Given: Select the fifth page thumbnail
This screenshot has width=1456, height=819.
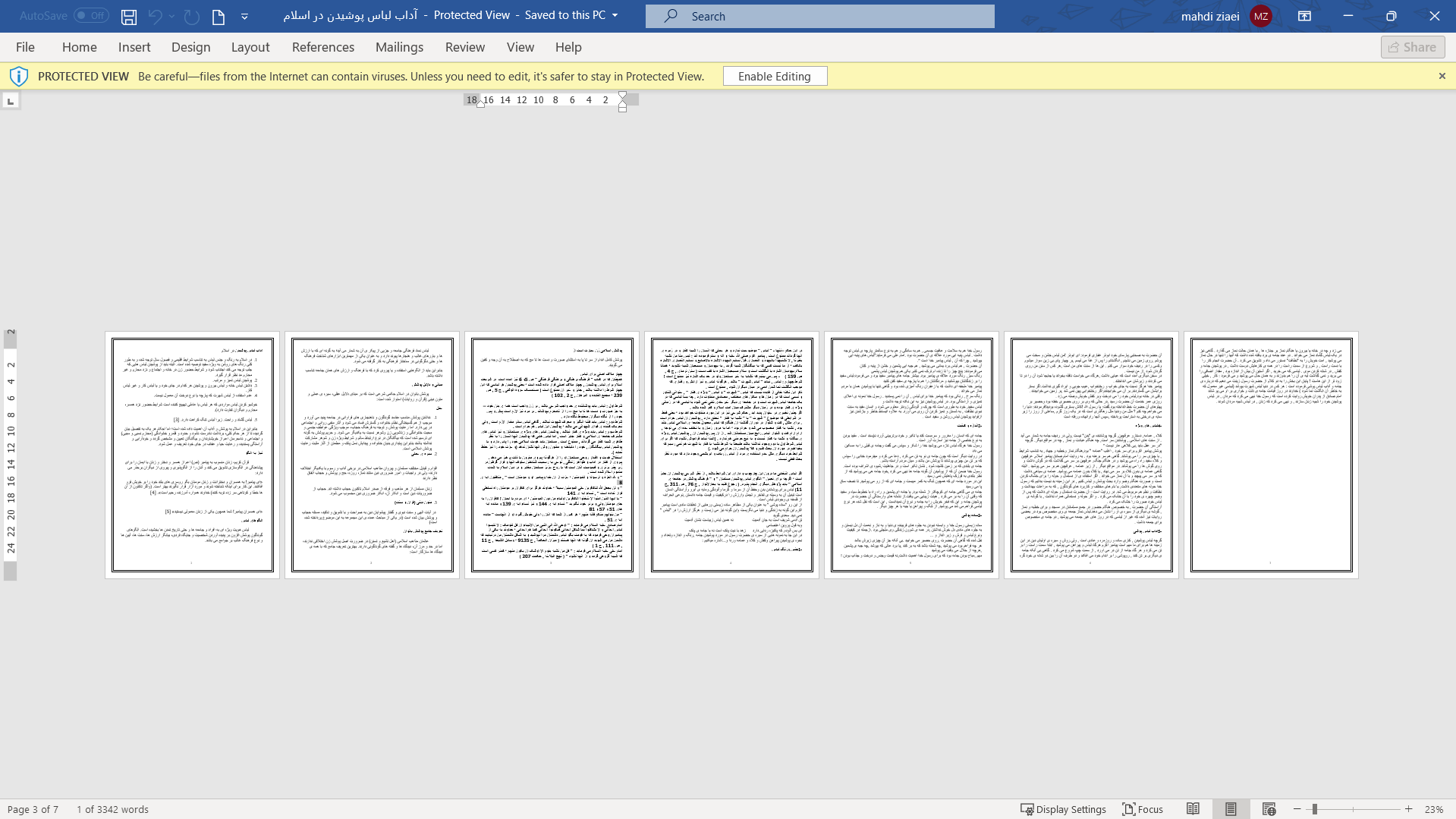Looking at the screenshot, I should pos(911,455).
